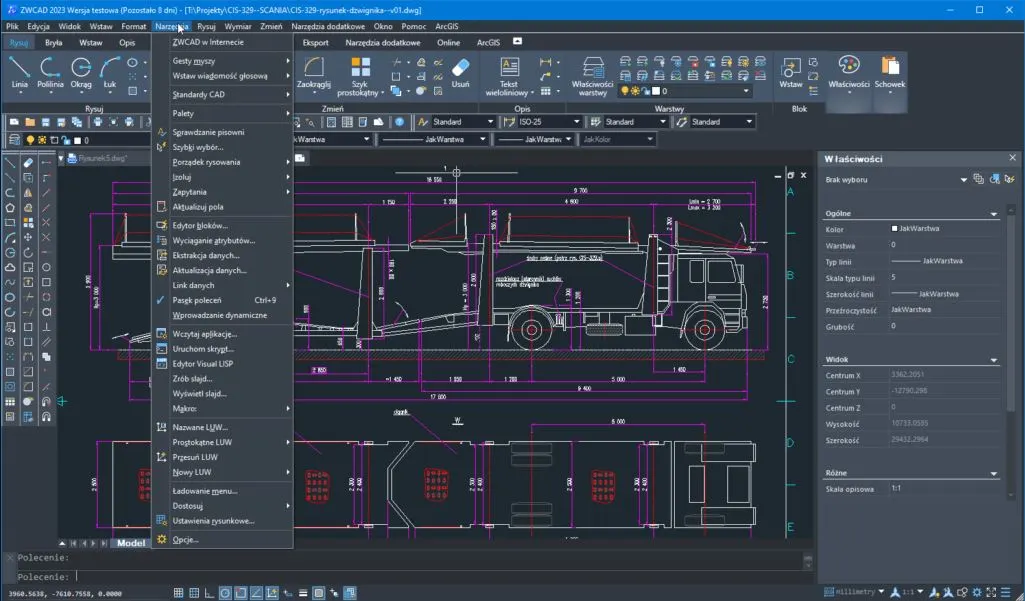This screenshot has width=1025, height=601.
Task: Toggle Pasek poleceń checked menu item
Action: [197, 300]
